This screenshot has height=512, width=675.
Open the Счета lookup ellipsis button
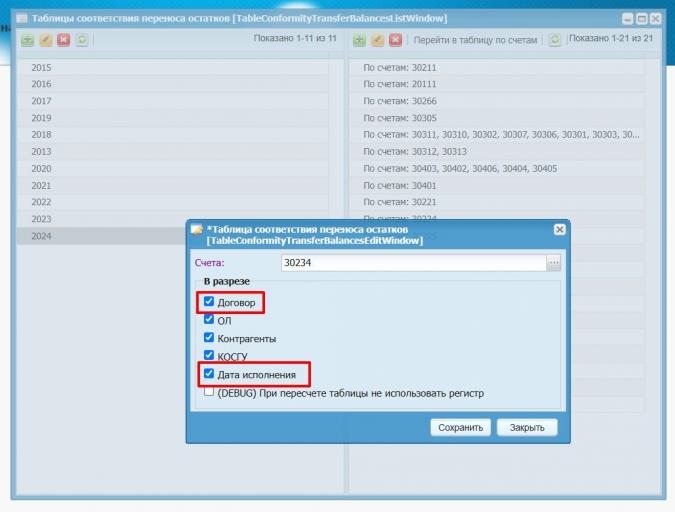point(554,263)
